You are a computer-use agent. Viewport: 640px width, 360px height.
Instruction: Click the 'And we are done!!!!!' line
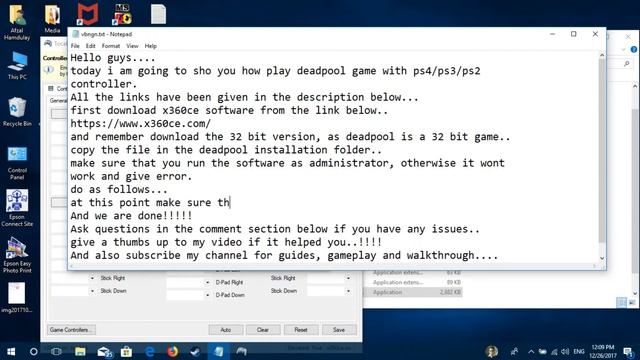(131, 216)
